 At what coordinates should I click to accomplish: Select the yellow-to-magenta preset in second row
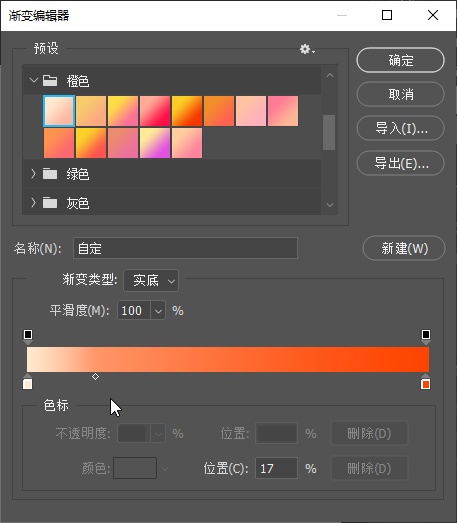pos(155,143)
